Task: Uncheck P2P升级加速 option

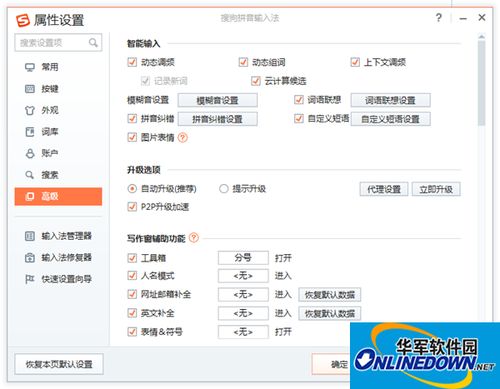Action: click(x=132, y=207)
